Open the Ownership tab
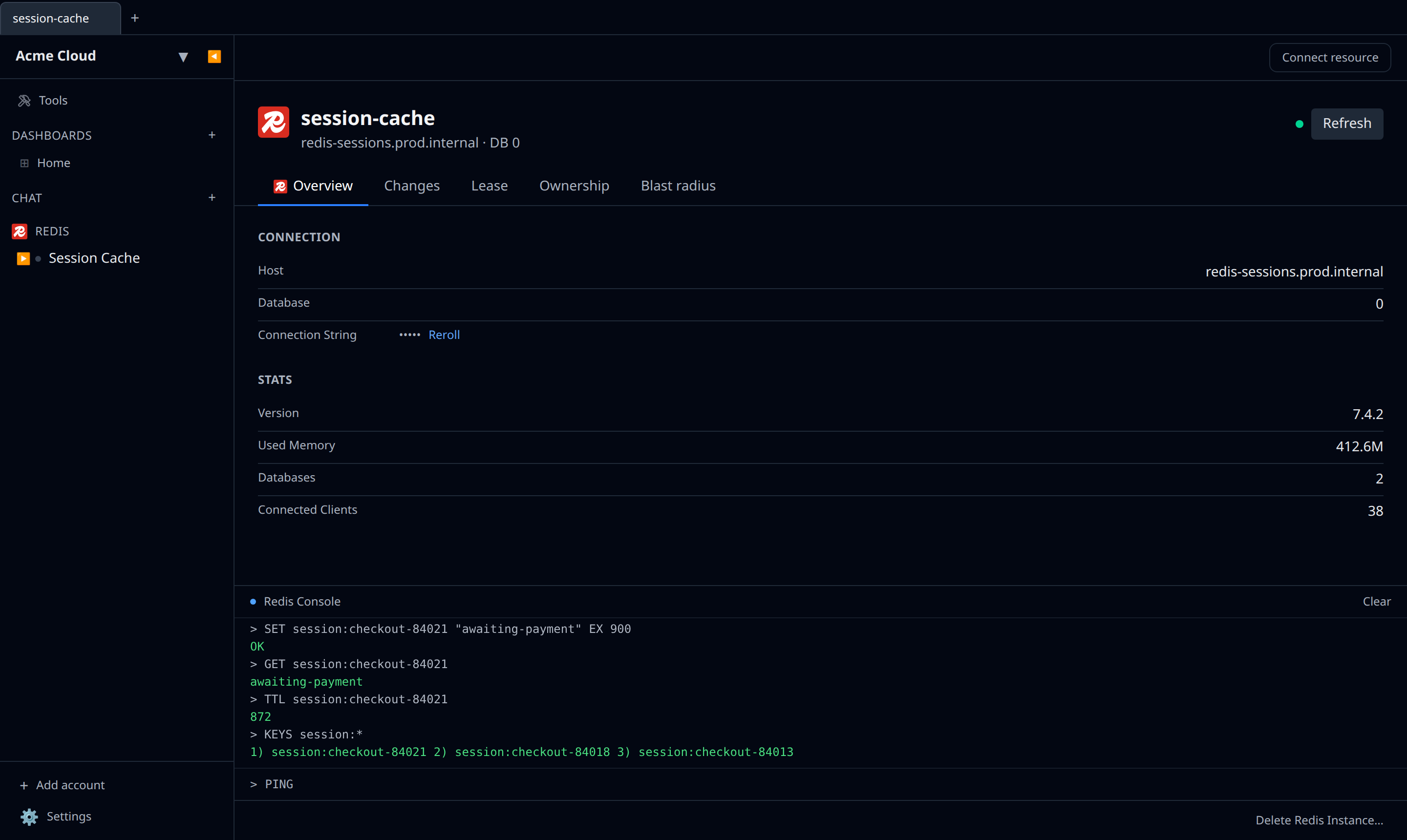Viewport: 1407px width, 840px height. coord(574,186)
